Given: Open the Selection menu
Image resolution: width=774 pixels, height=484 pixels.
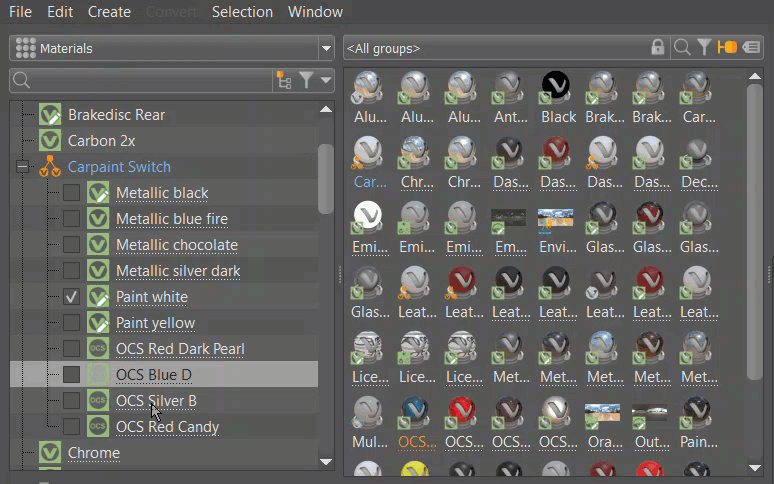Looking at the screenshot, I should click(242, 12).
